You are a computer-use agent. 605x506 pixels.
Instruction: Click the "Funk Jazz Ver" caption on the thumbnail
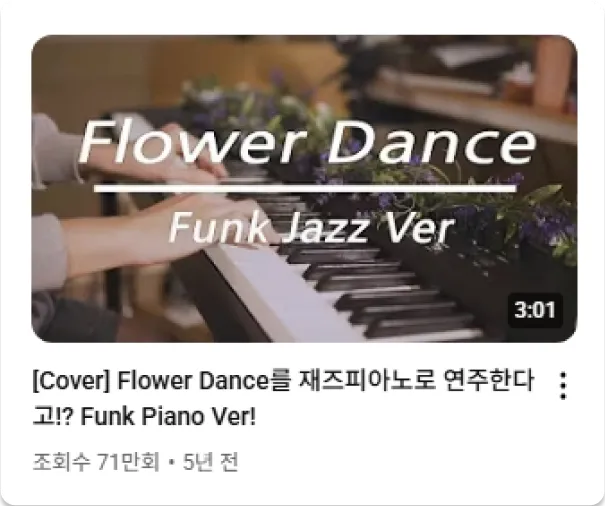(311, 229)
